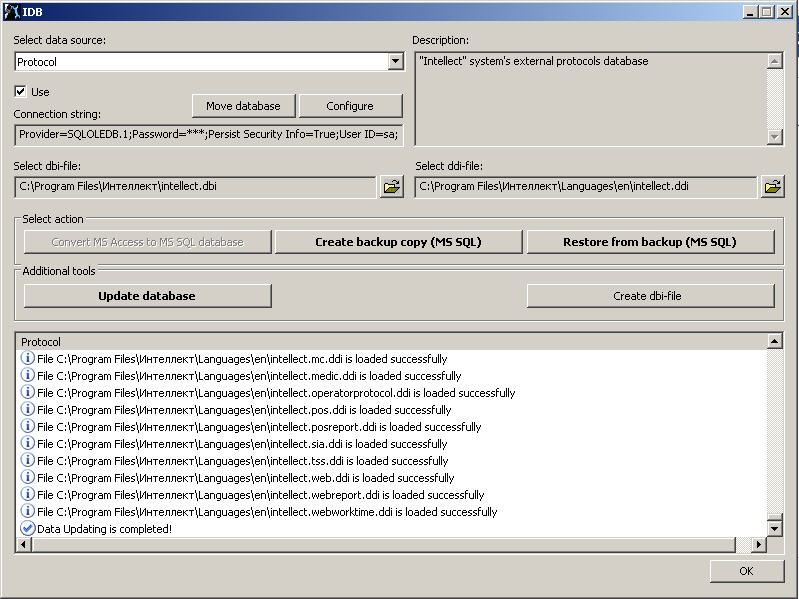Click the info icon beside intellect.pos.ddi entry

pyautogui.click(x=28, y=410)
